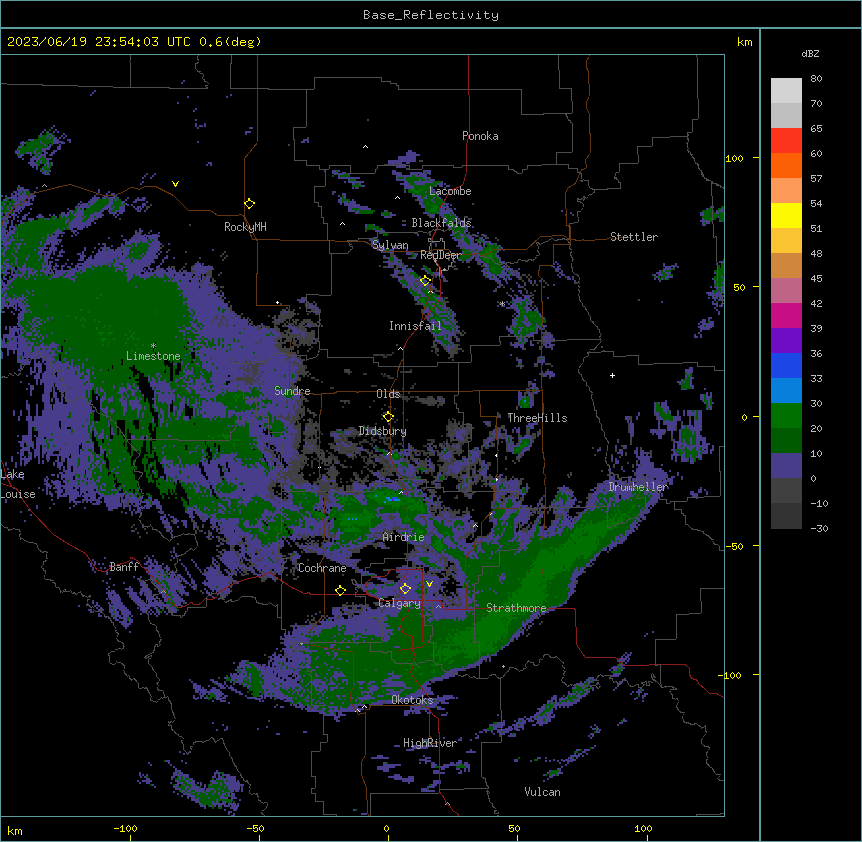Click the vertical axis -100 tick label
This screenshot has width=862, height=842.
tap(731, 675)
